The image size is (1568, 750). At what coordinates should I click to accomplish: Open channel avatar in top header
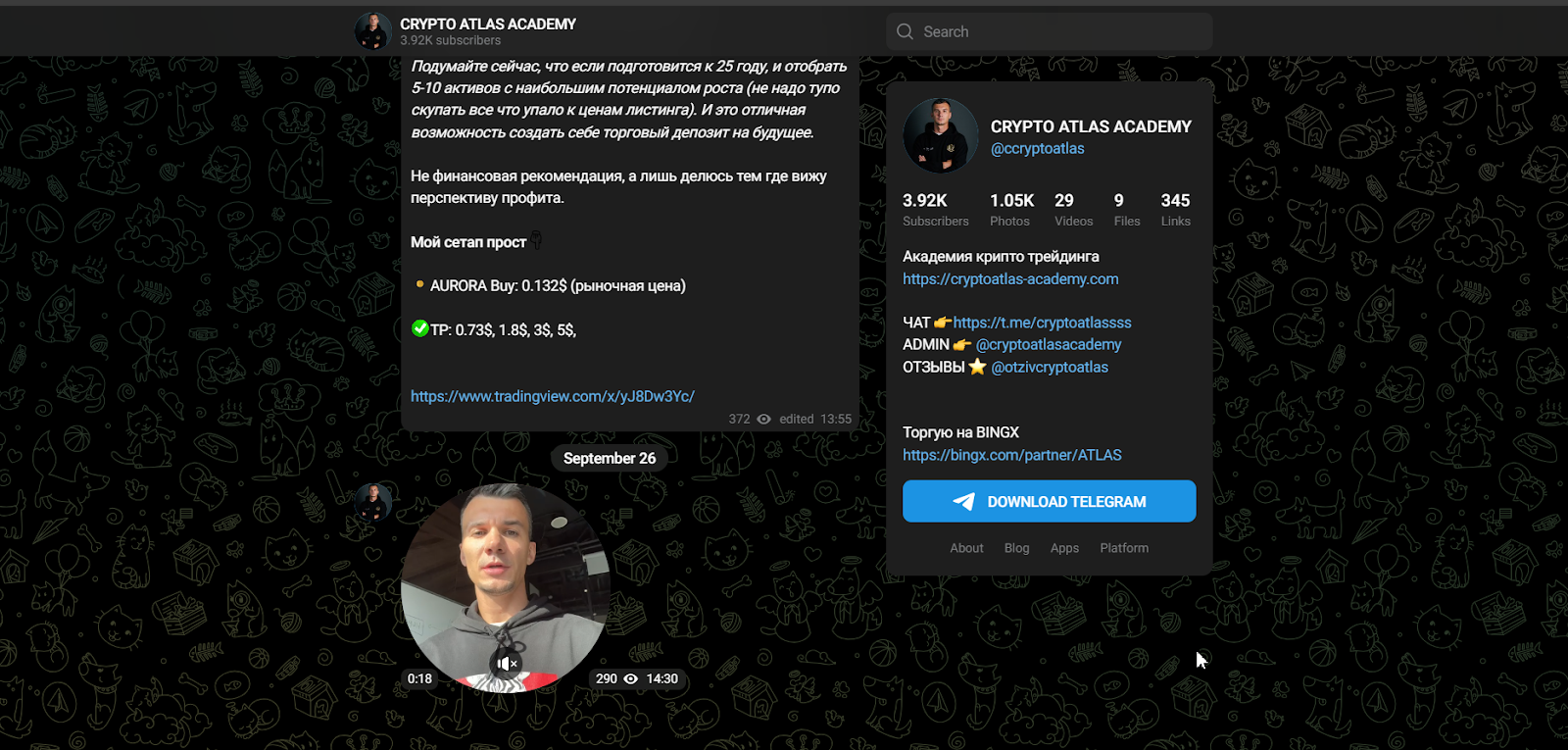click(x=373, y=31)
